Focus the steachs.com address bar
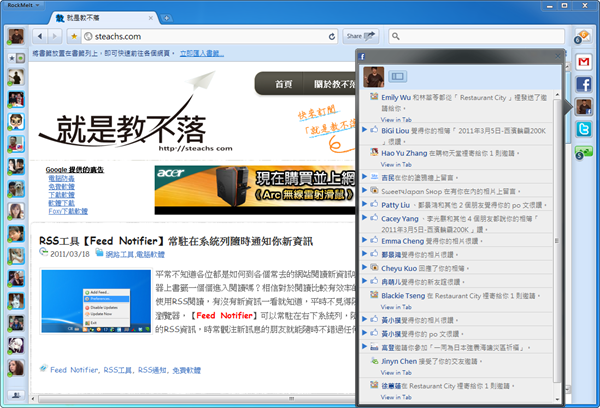Viewport: 600px width, 408px height. 209,36
